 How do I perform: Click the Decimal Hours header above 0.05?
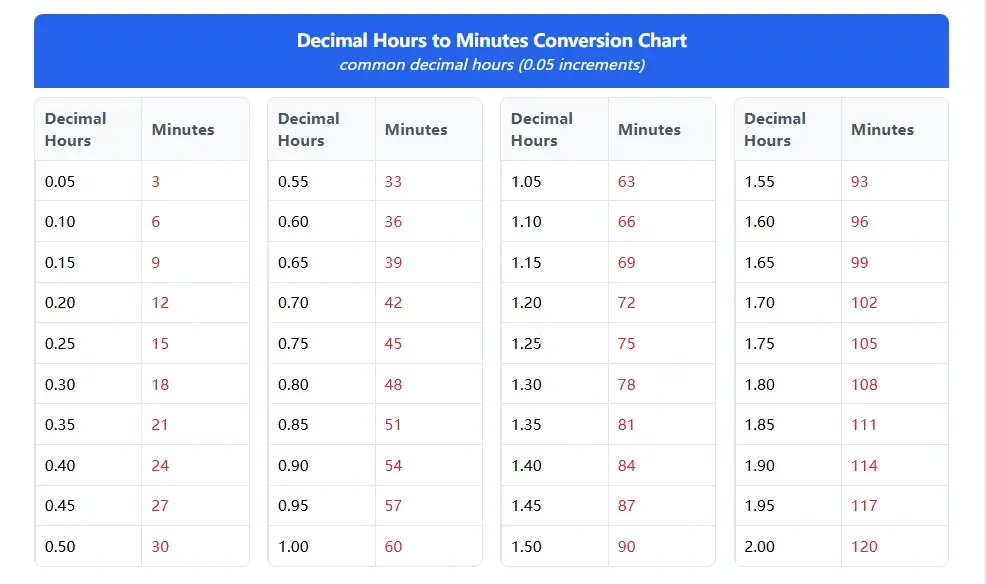(75, 130)
